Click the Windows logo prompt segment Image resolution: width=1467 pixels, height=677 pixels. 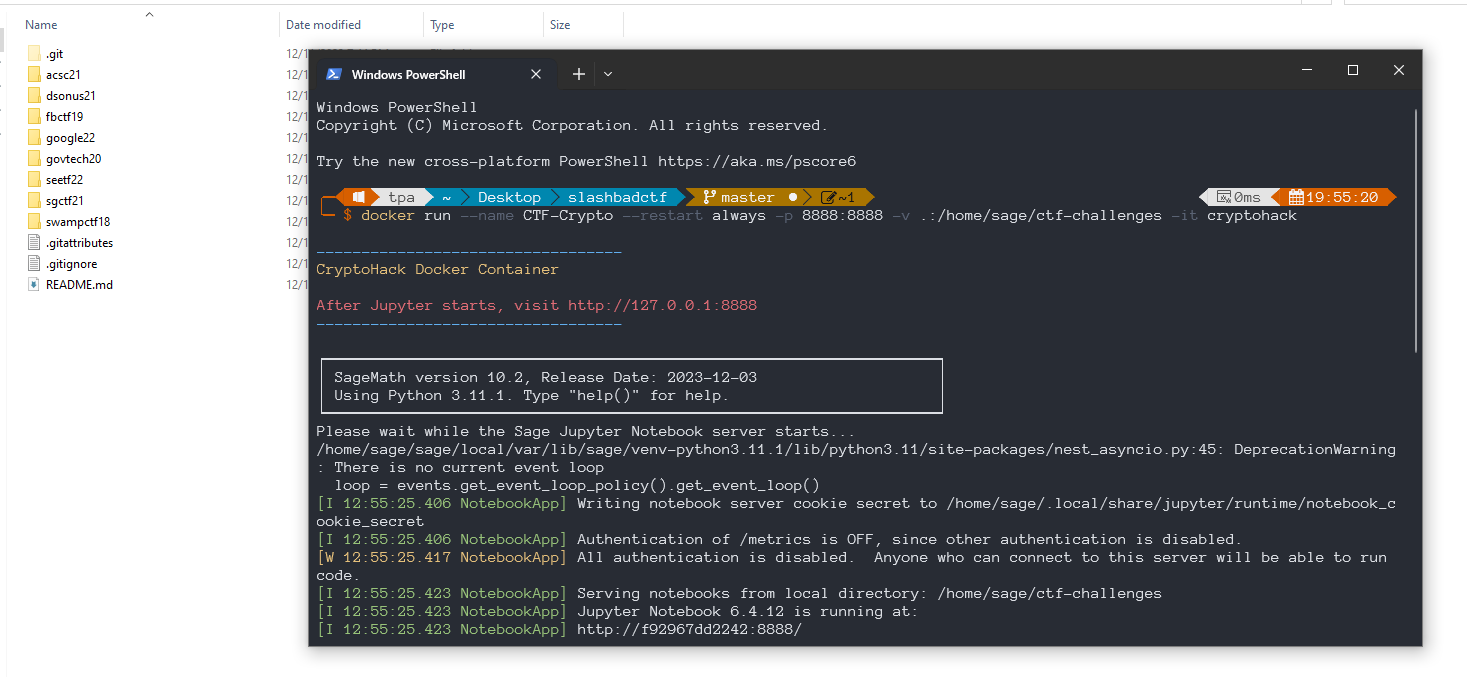pyautogui.click(x=358, y=198)
